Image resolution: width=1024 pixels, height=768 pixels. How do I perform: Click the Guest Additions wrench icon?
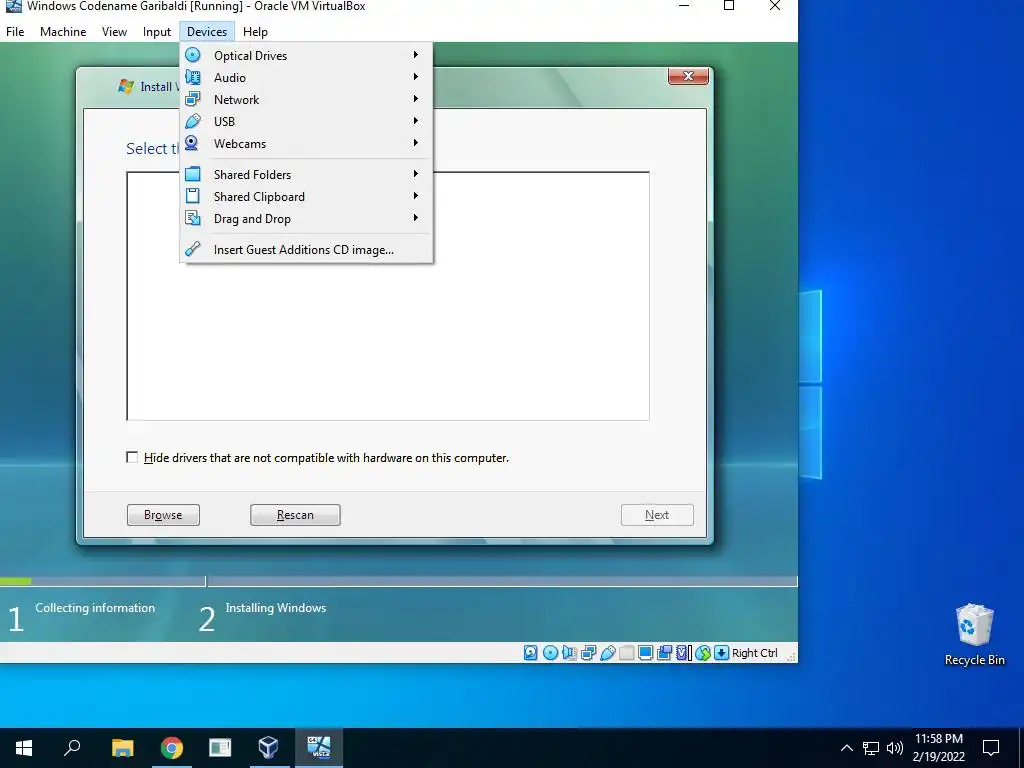[193, 249]
